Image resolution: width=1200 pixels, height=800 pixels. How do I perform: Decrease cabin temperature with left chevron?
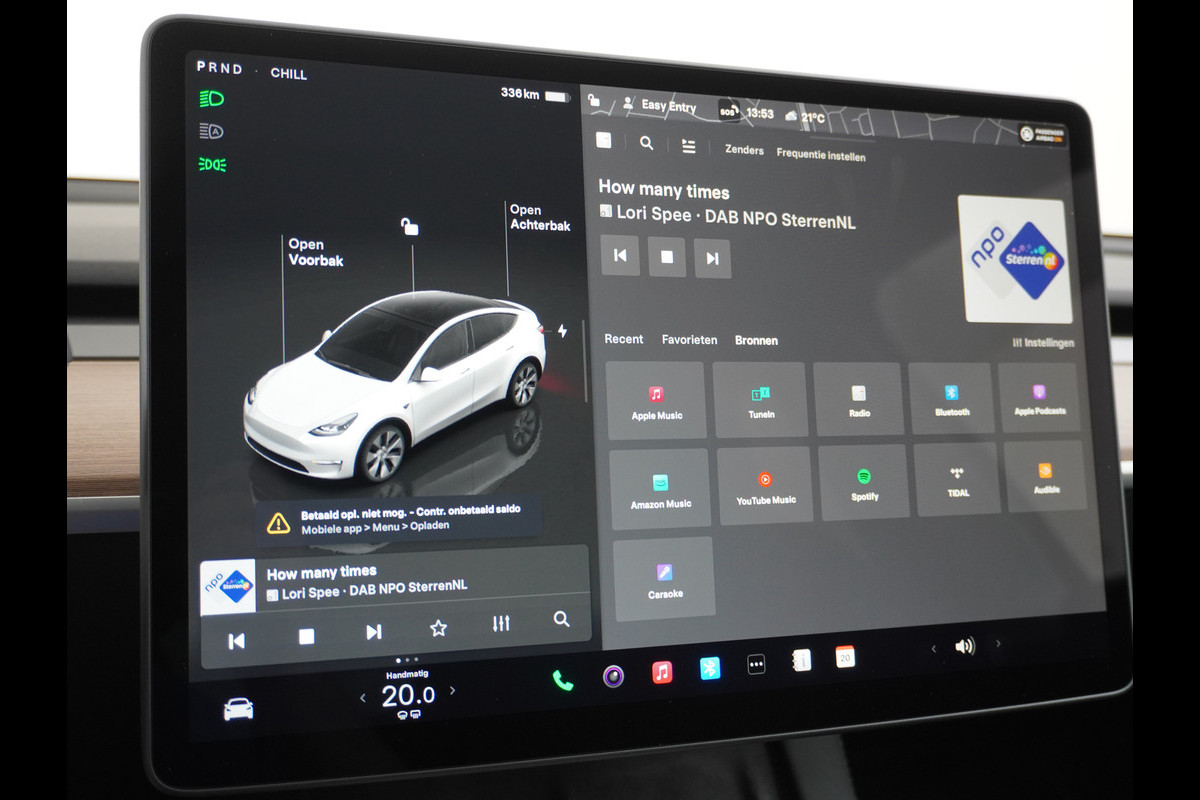363,698
